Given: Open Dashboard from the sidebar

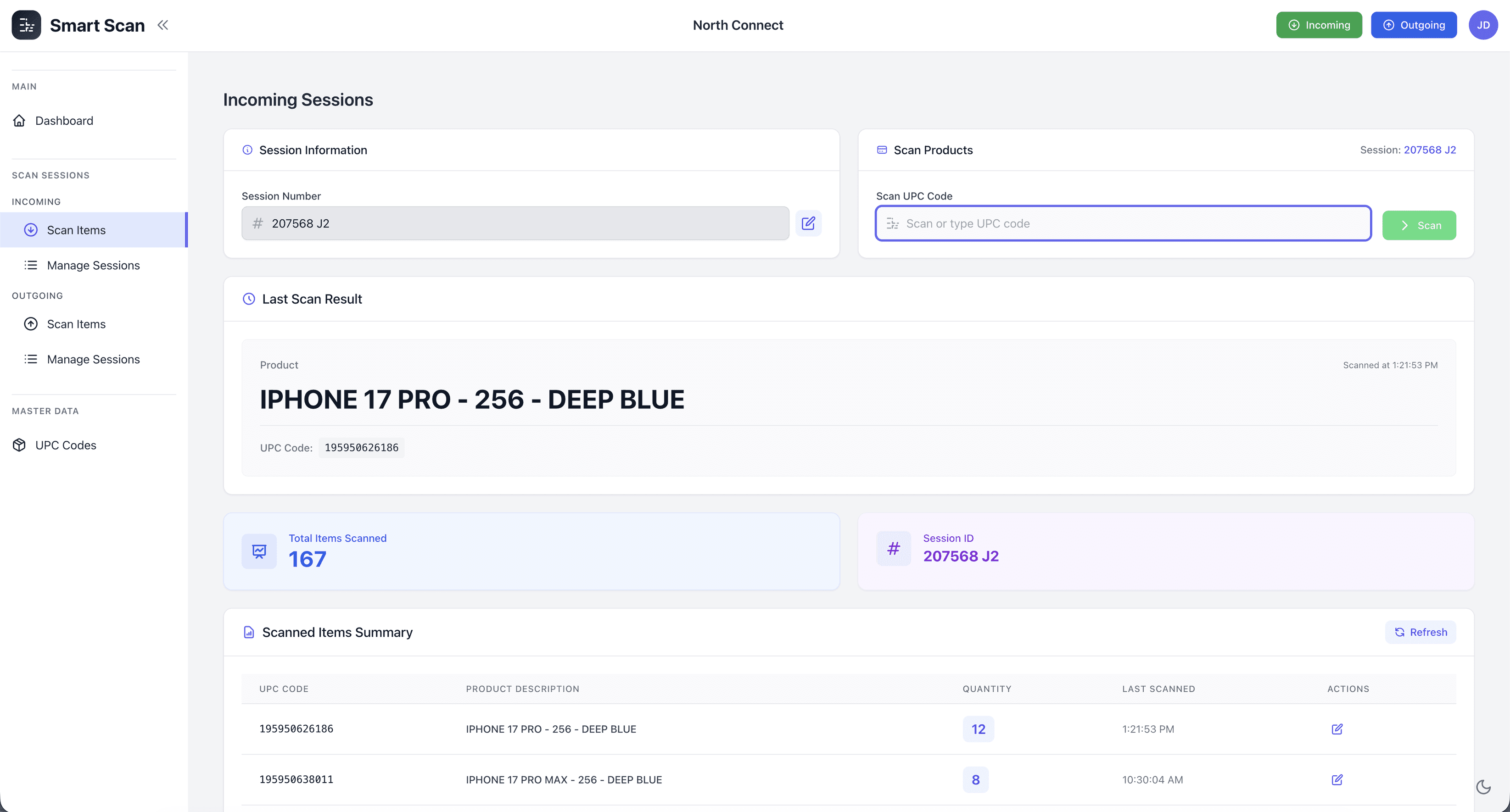Looking at the screenshot, I should coord(64,121).
